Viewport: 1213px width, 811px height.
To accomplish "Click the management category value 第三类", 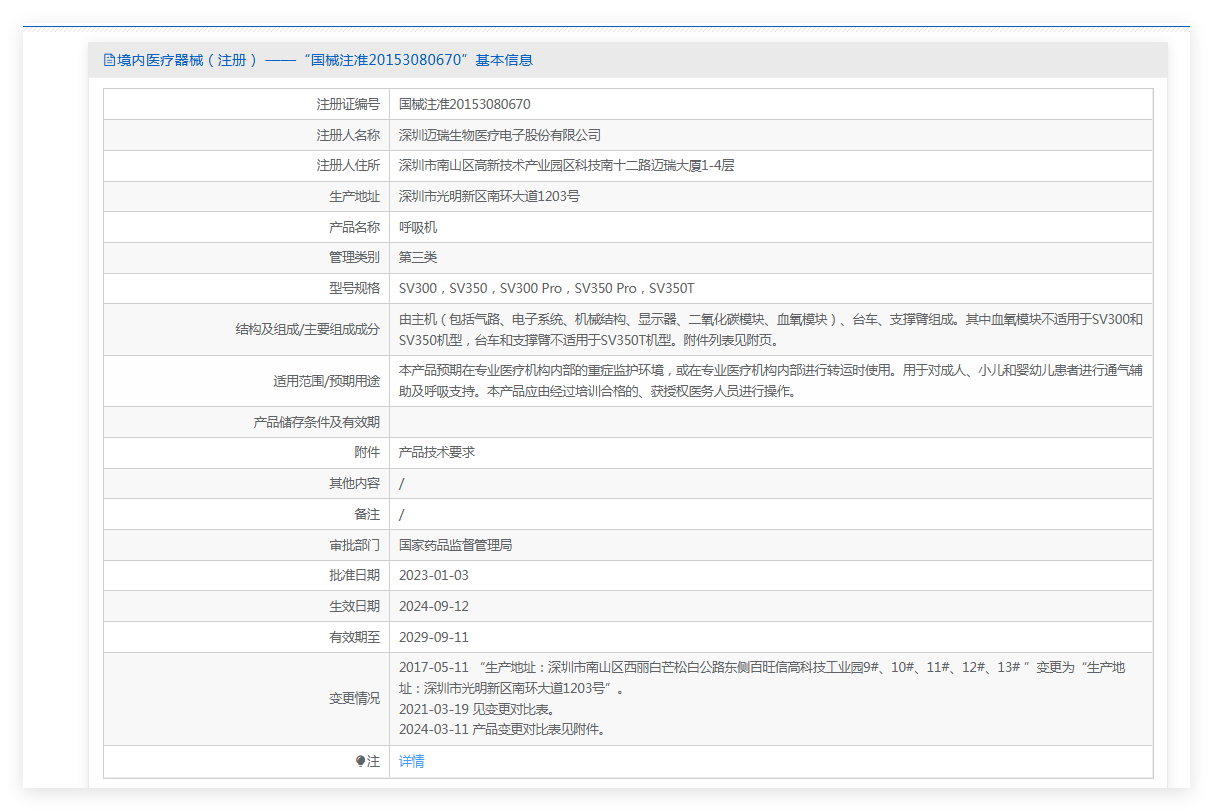I will tap(417, 258).
